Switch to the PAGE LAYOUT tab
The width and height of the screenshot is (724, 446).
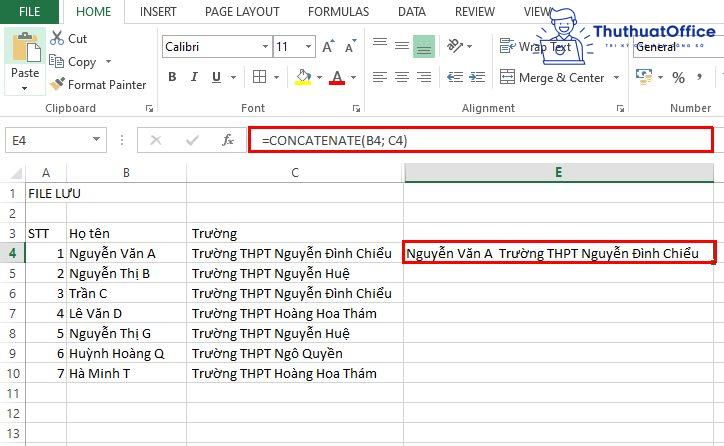[x=242, y=12]
